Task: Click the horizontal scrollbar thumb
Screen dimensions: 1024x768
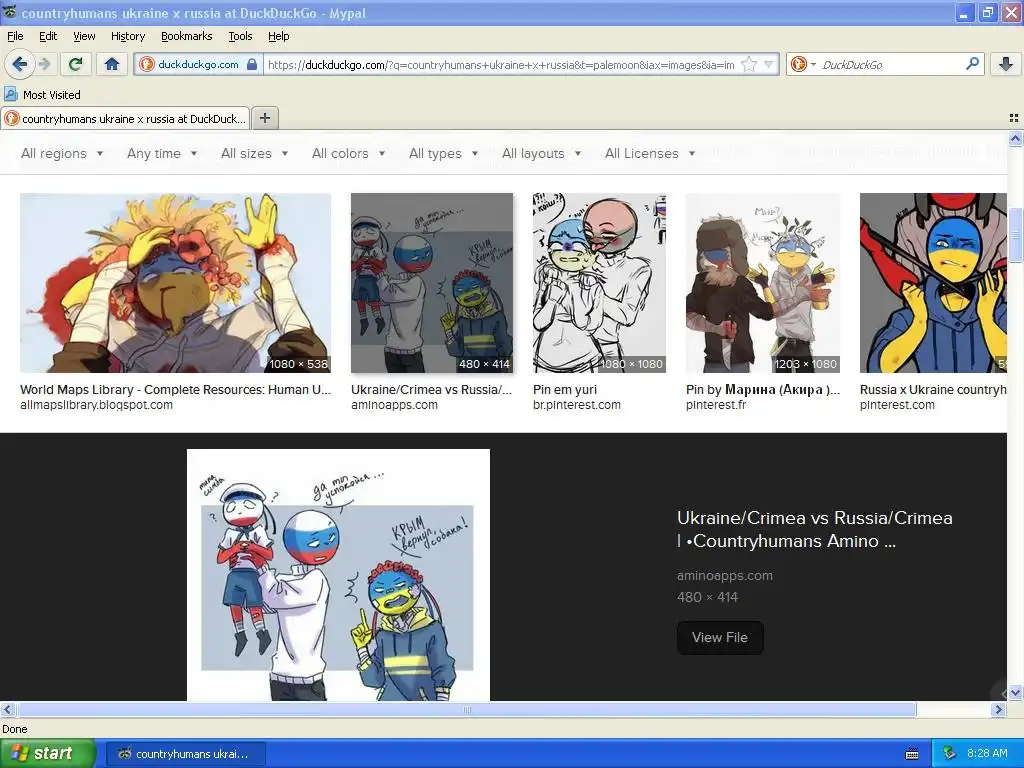Action: pos(466,709)
